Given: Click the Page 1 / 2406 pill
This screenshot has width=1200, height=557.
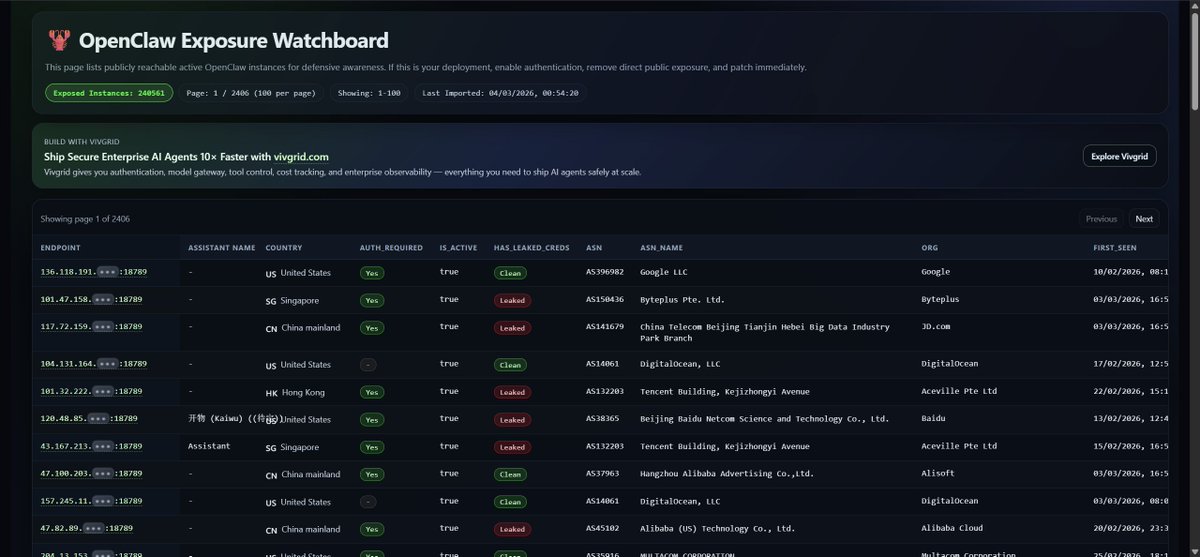Looking at the screenshot, I should 251,93.
